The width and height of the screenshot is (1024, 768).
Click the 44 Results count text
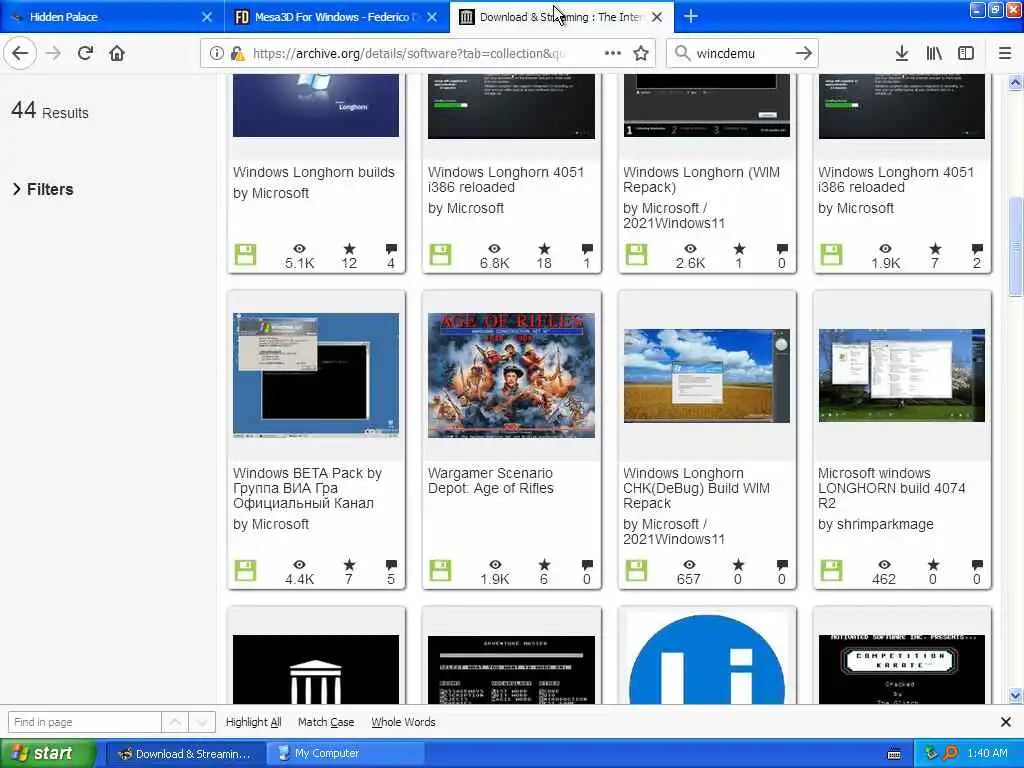50,111
